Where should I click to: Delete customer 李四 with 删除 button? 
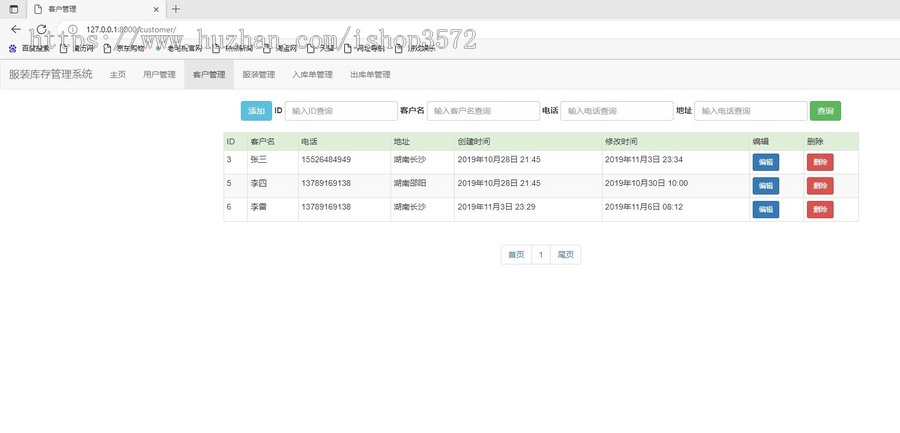(x=820, y=186)
